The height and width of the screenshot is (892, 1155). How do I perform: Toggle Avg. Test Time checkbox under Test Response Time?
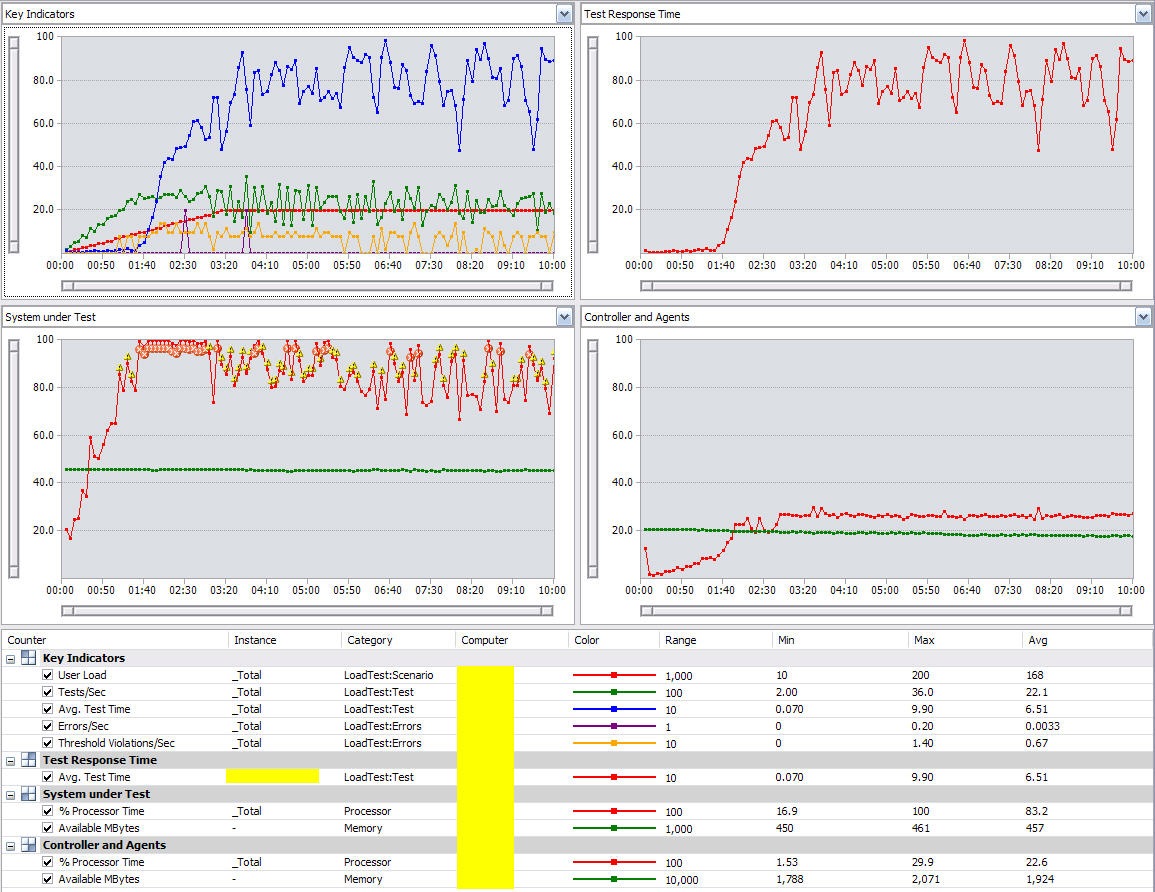(48, 776)
